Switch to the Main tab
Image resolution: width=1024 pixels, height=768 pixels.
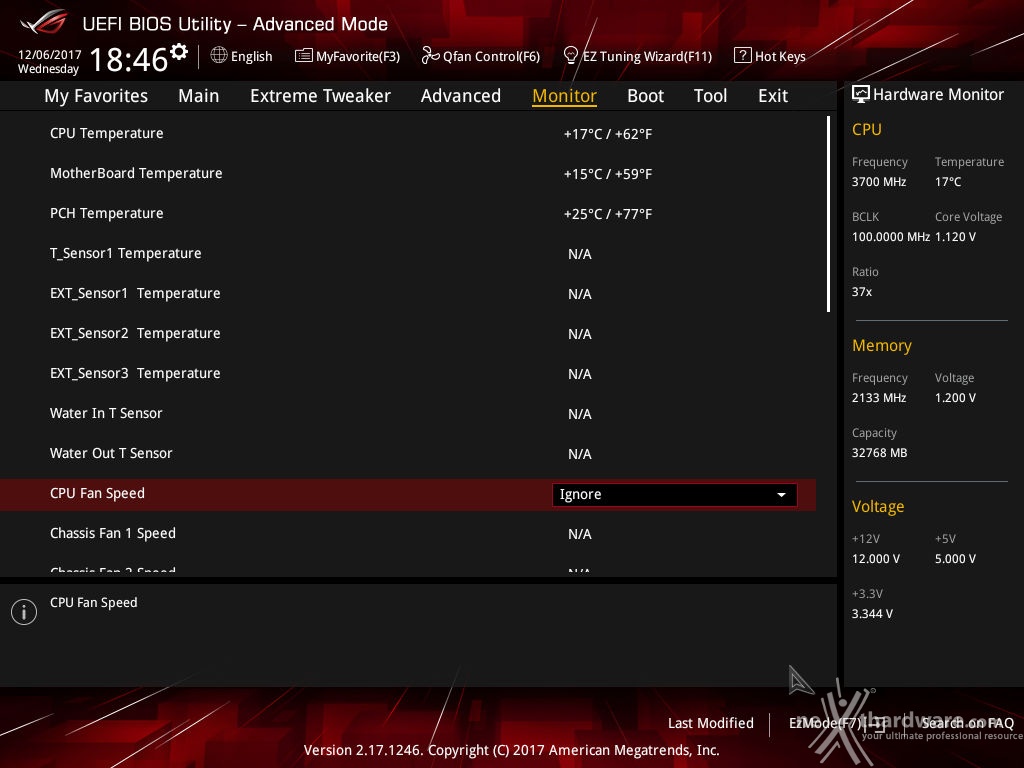[199, 96]
